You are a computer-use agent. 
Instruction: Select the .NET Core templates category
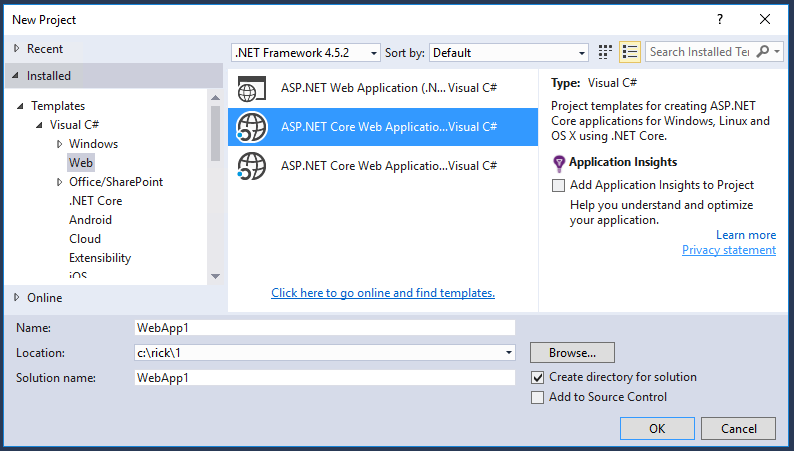click(96, 201)
